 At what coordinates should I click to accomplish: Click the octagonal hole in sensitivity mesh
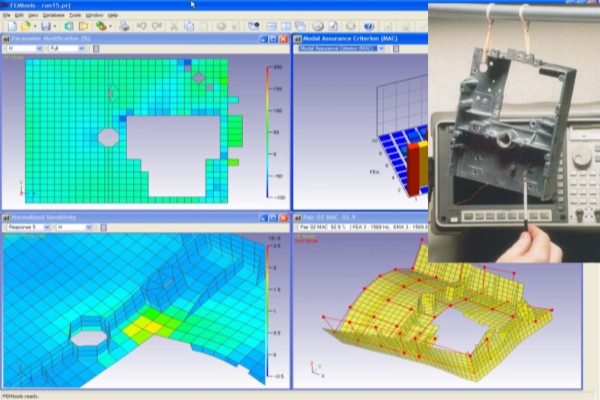[89, 338]
